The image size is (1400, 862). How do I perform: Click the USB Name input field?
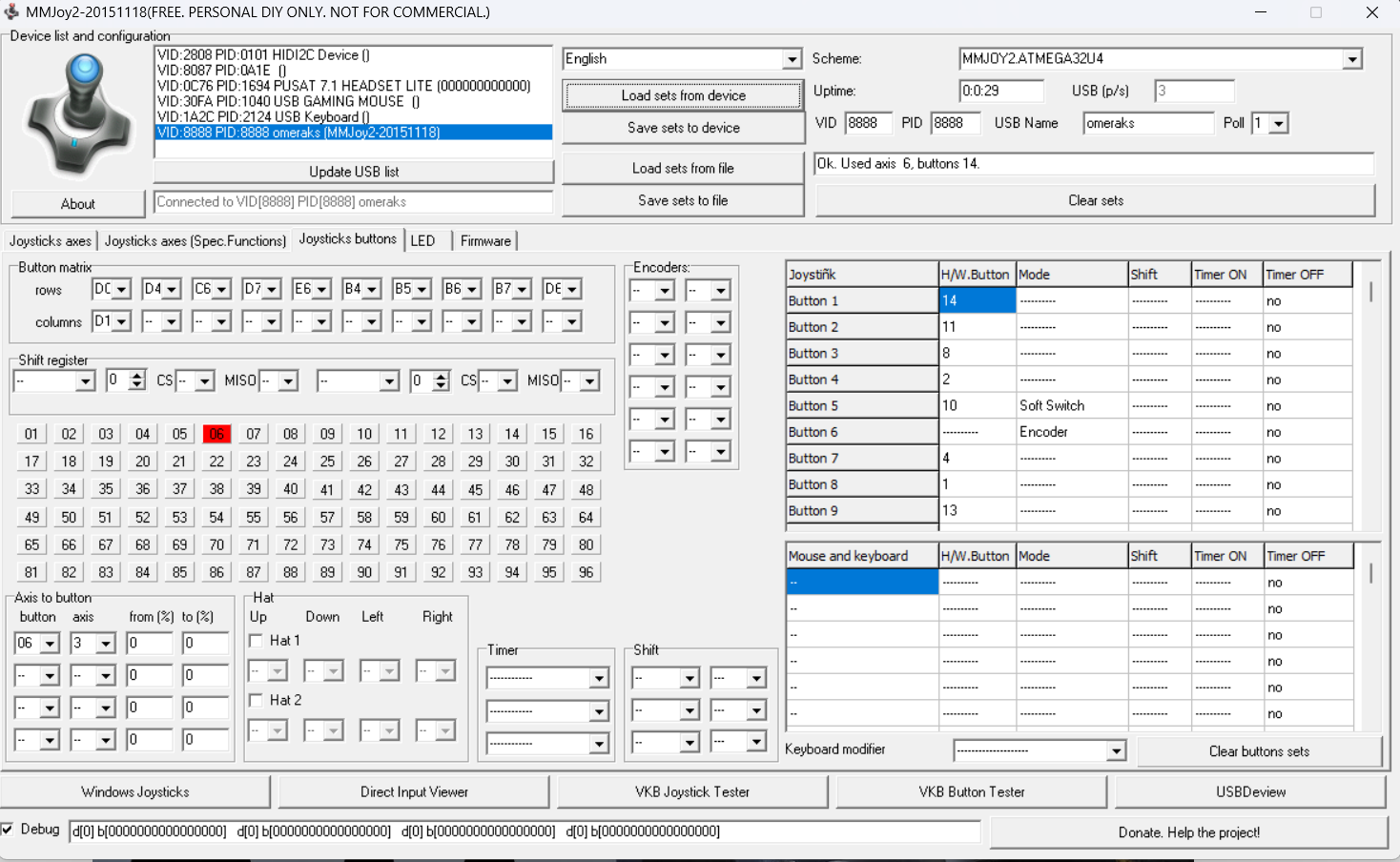pyautogui.click(x=1147, y=123)
